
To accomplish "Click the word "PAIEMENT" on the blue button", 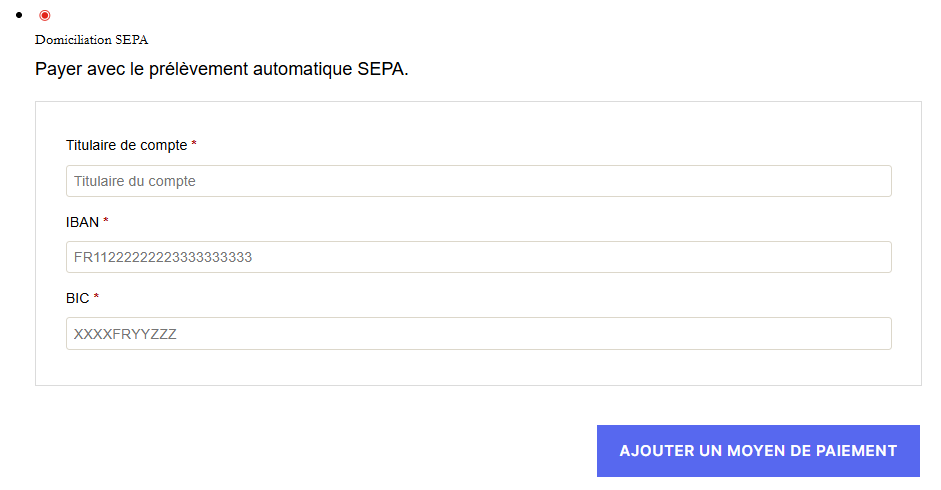I will pos(853,451).
